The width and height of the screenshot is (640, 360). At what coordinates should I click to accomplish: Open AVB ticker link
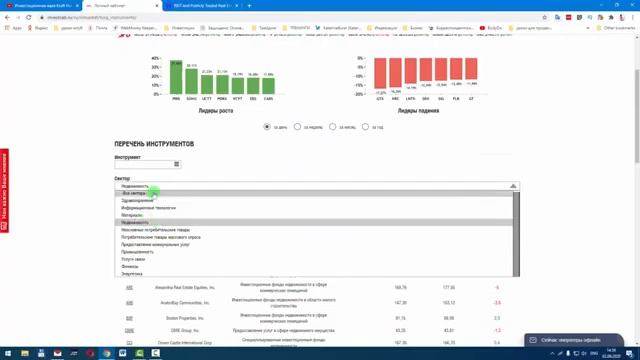point(129,303)
